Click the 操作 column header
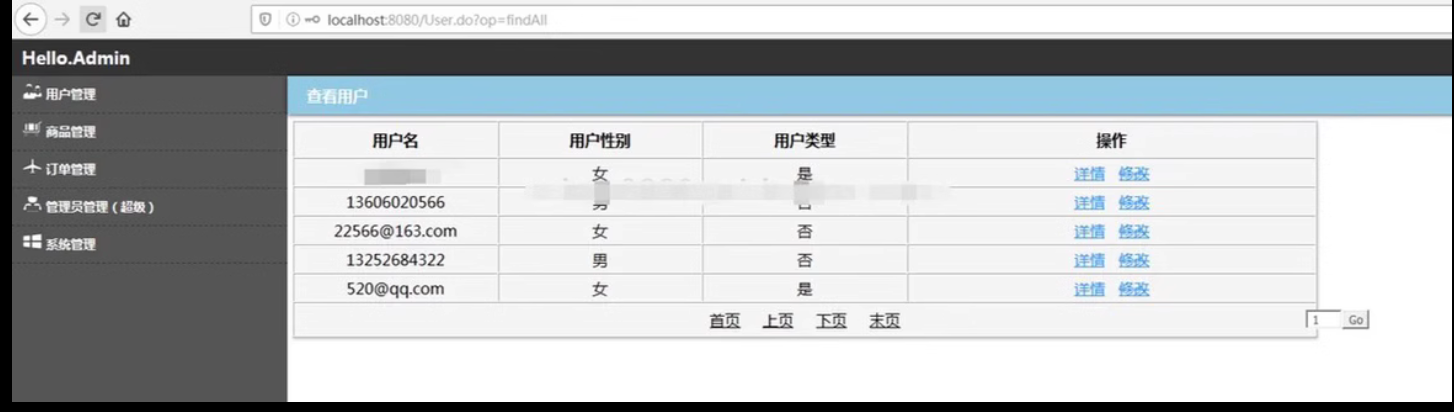The height and width of the screenshot is (412, 1454). 1112,141
